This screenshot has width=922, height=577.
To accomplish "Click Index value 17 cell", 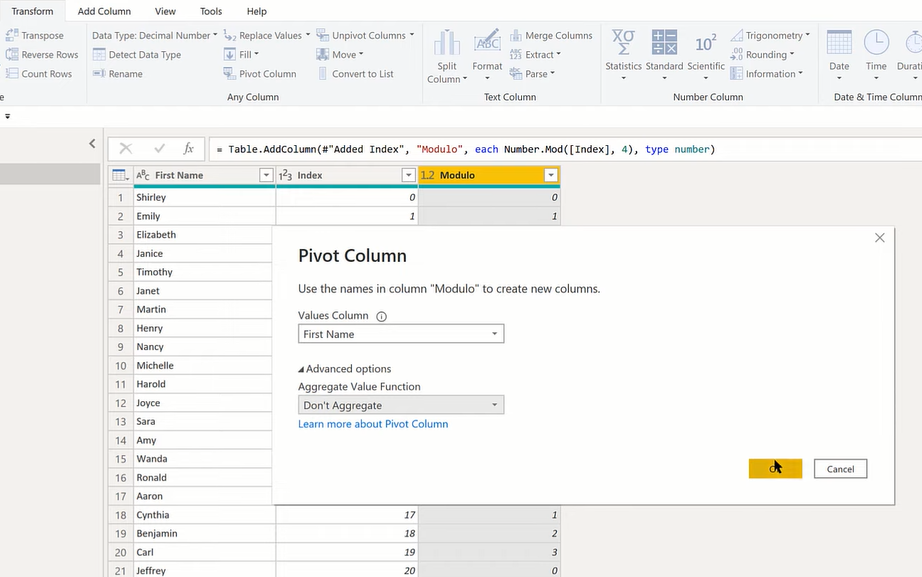I will pyautogui.click(x=347, y=515).
